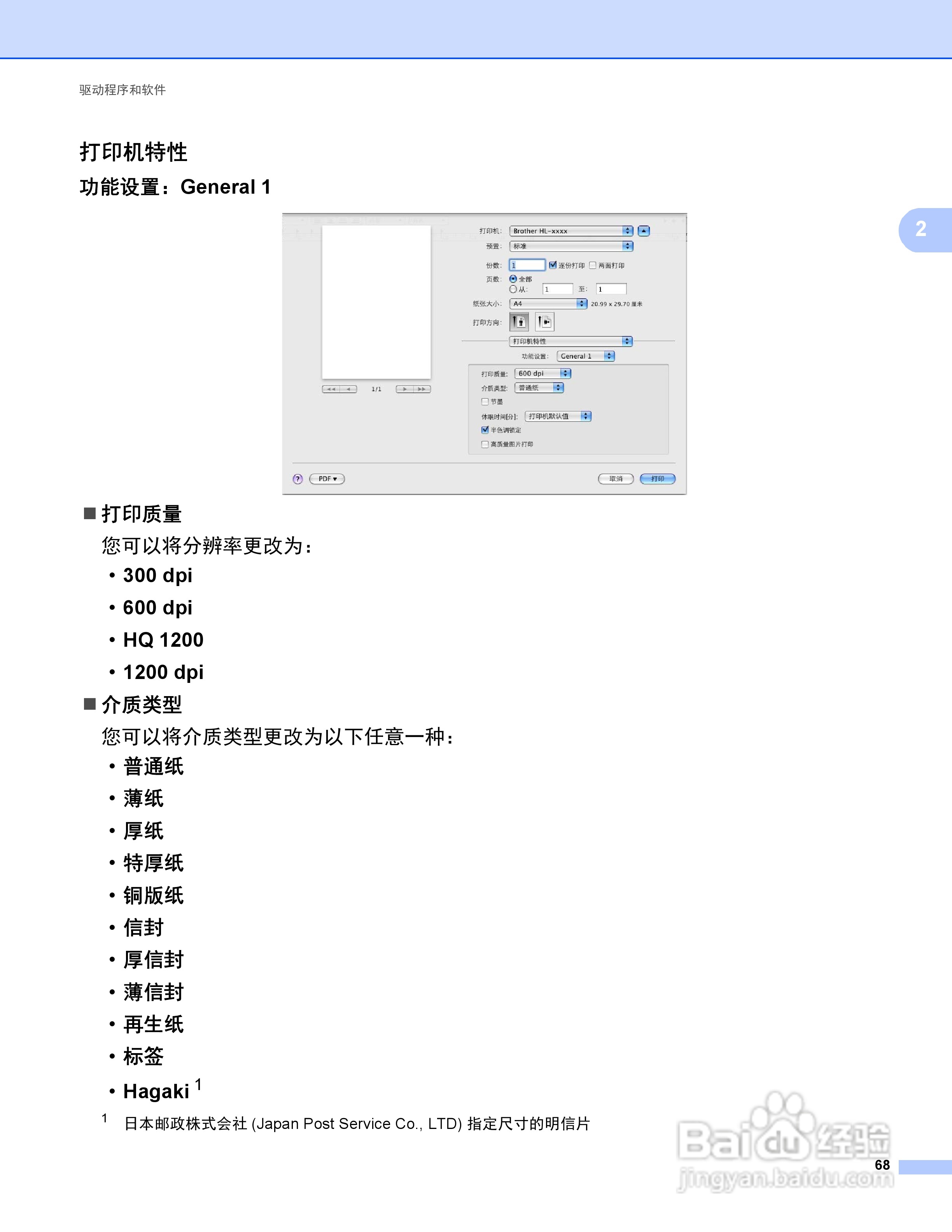Select portrait print orientation icon
Screen dimensions: 952x1232
[x=519, y=322]
